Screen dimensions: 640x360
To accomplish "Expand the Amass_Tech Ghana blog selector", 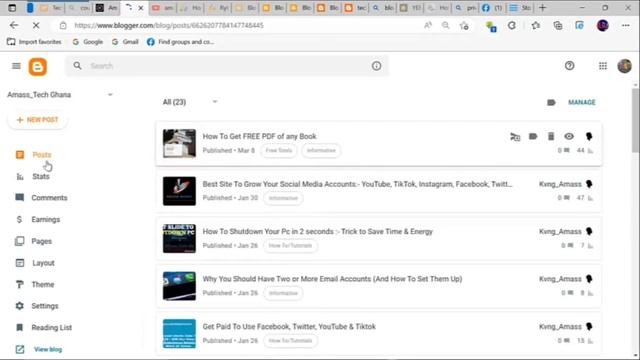I will pos(110,95).
